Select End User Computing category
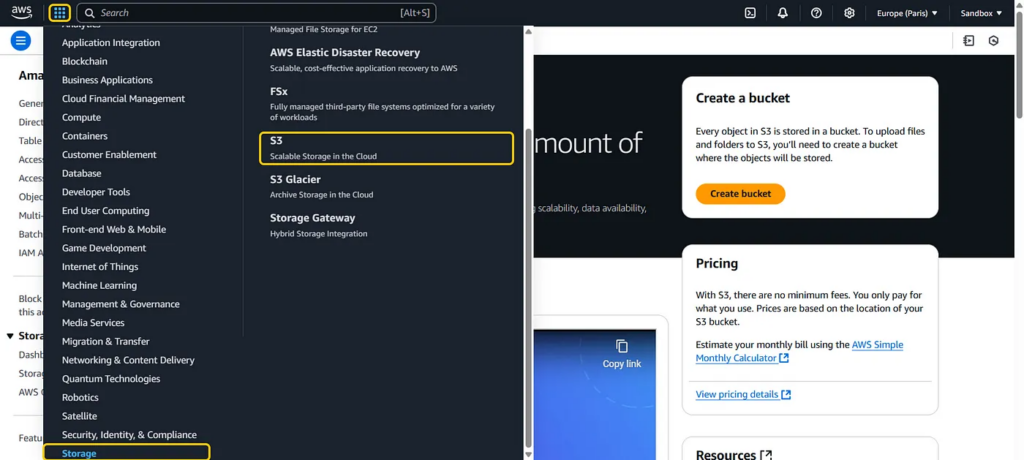 (106, 210)
